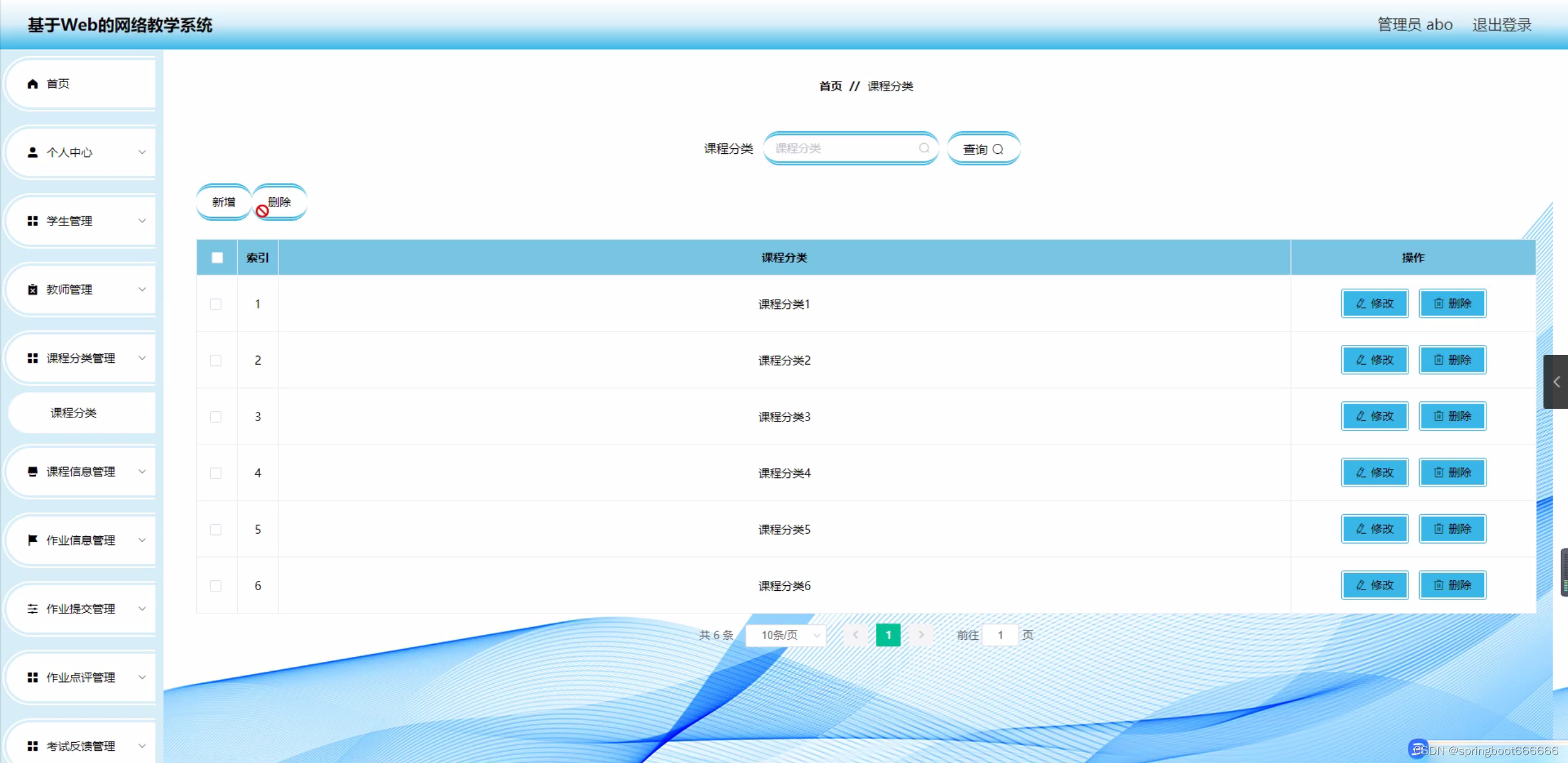
Task: Click 修改 button for 课程分类2
Action: 1374,360
